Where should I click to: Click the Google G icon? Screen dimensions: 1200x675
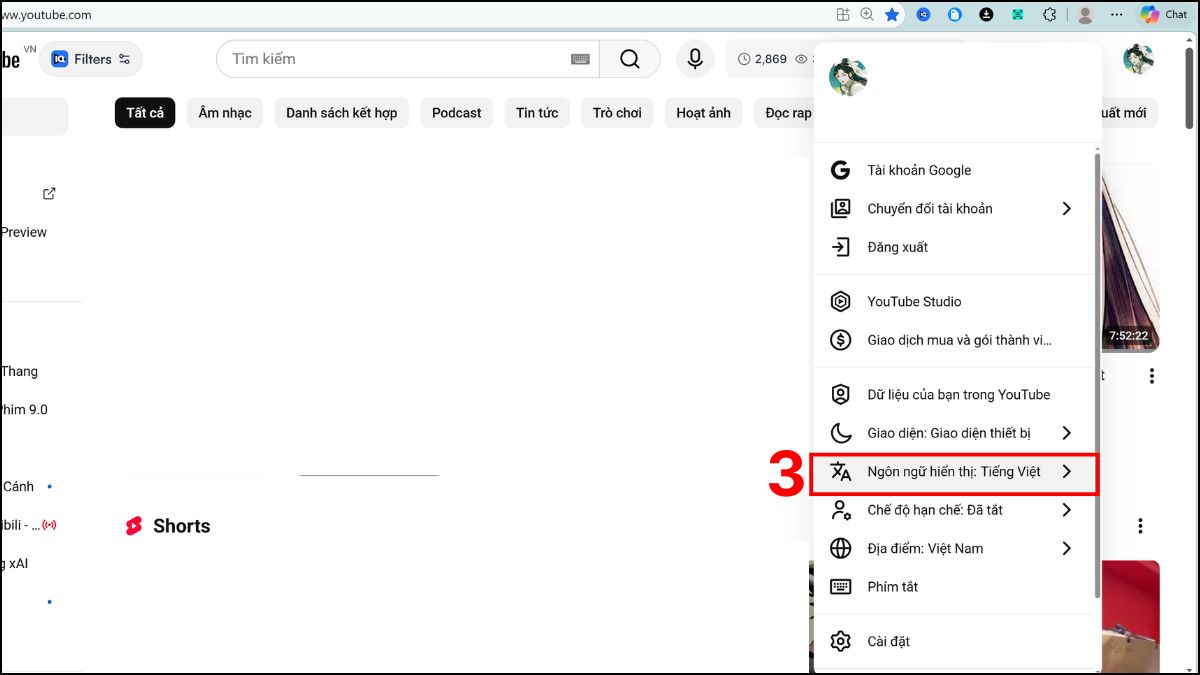coord(840,170)
